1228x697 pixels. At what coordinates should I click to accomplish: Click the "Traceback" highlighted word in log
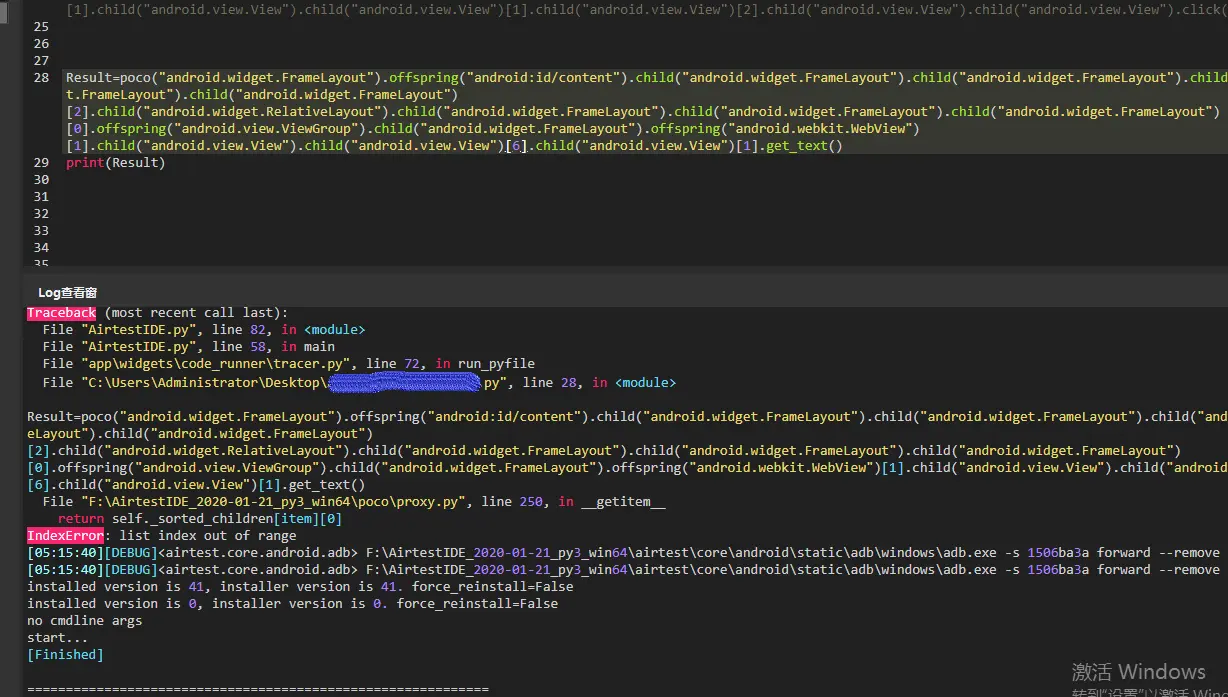[x=62, y=313]
